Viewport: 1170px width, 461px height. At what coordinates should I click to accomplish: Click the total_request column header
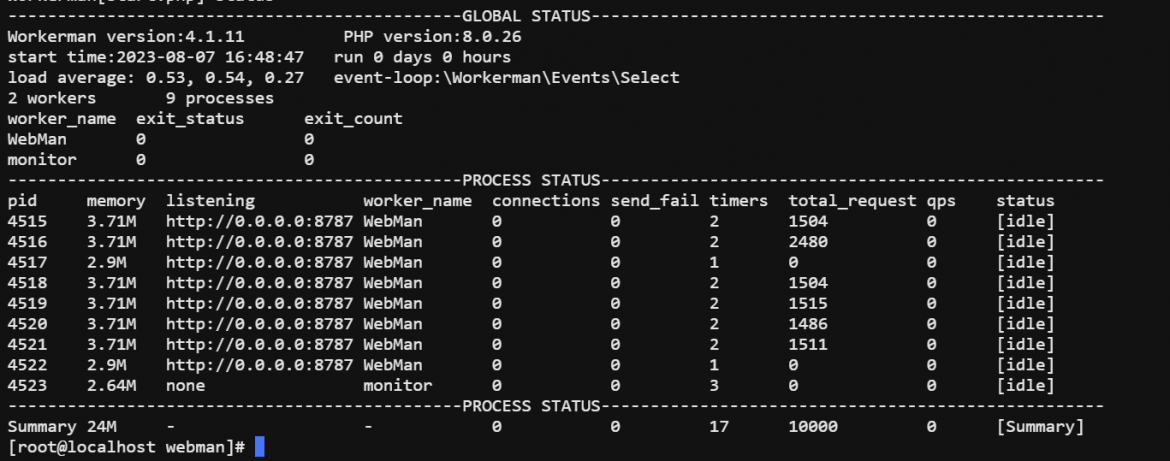tap(852, 201)
